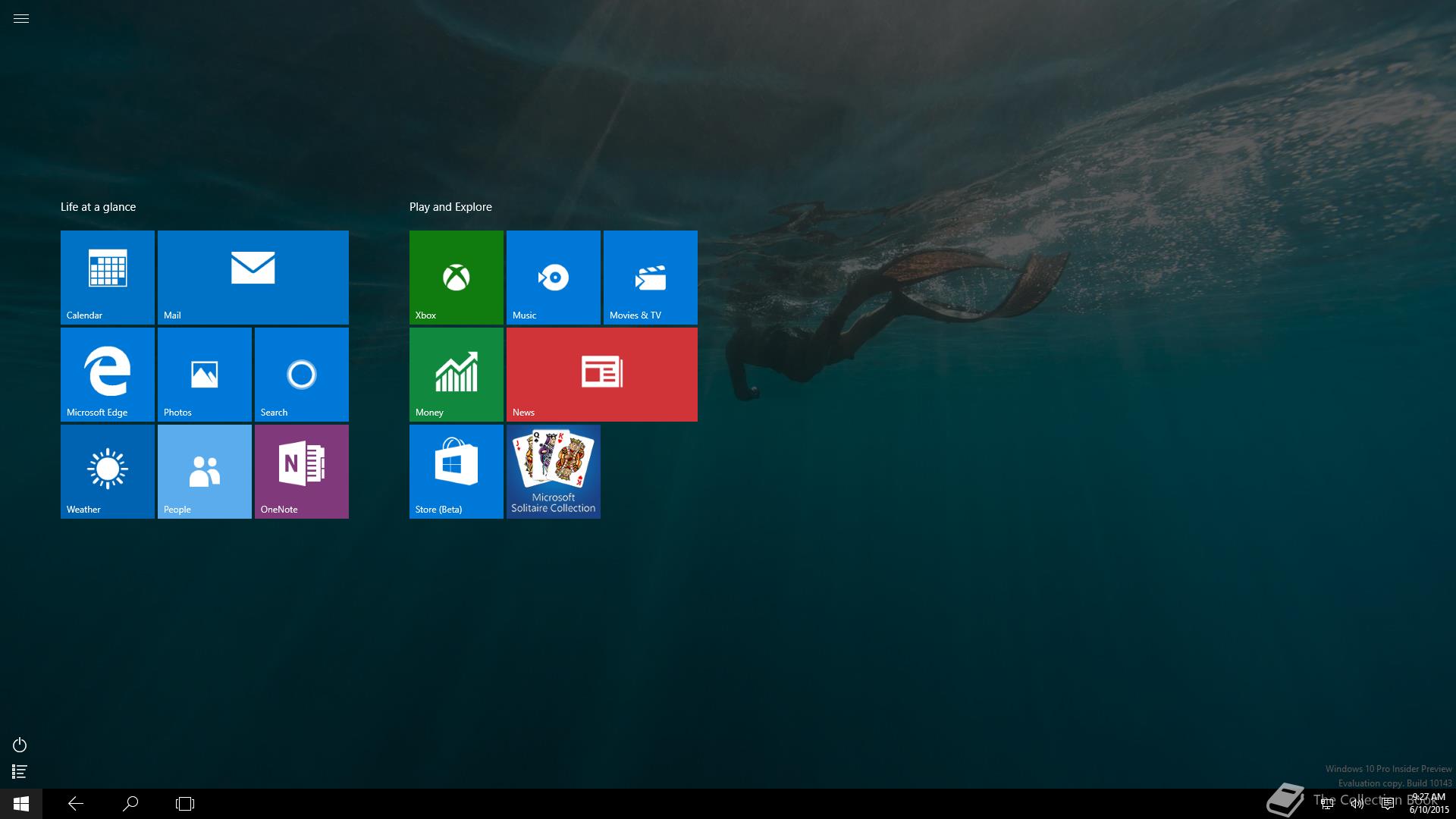Open the volume tray icon
The height and width of the screenshot is (819, 1456).
pyautogui.click(x=1357, y=804)
